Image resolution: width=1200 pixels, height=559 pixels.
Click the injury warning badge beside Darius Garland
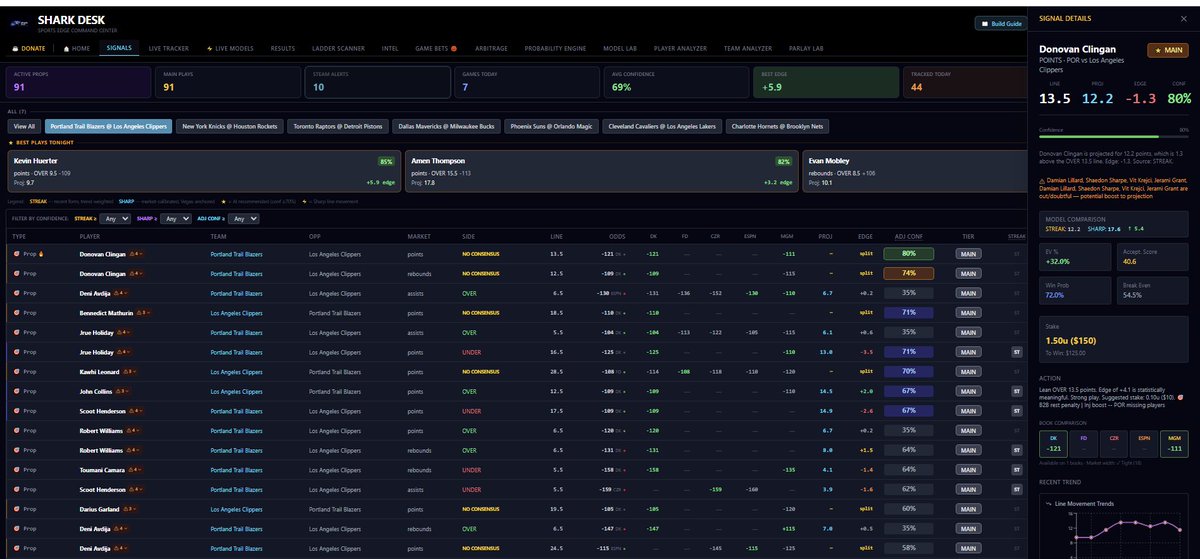[128, 508]
